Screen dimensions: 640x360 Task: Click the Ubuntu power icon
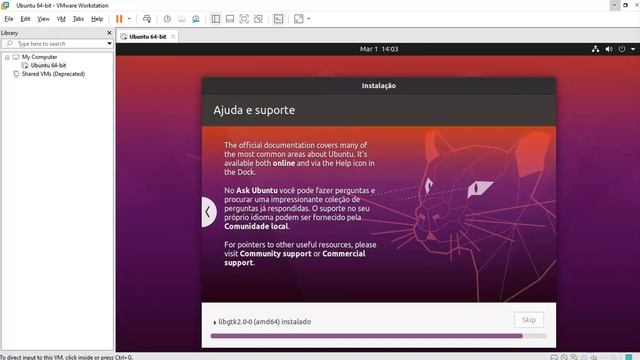(x=622, y=49)
